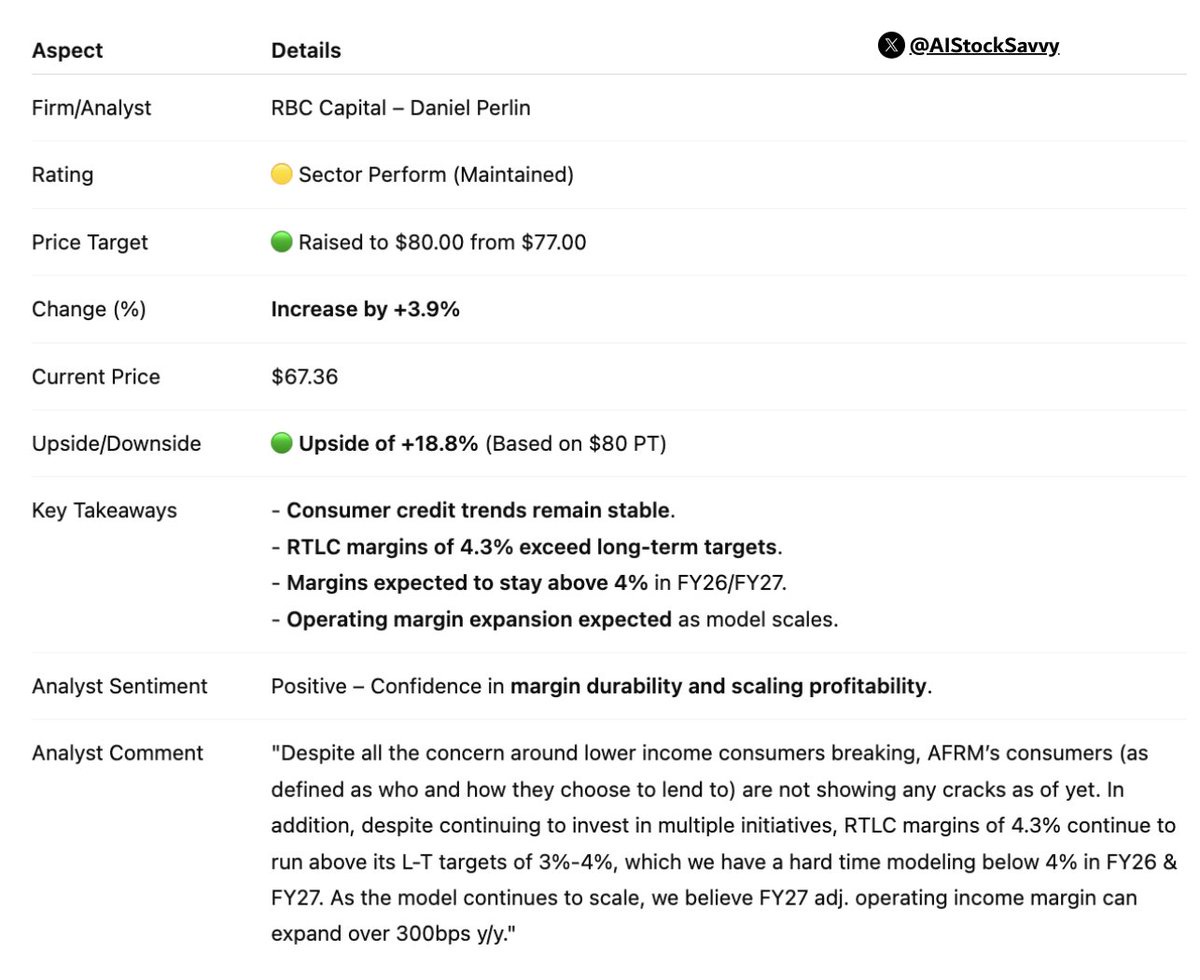The width and height of the screenshot is (1200, 980).
Task: Click Increase by +3.9% bold text
Action: click(365, 309)
